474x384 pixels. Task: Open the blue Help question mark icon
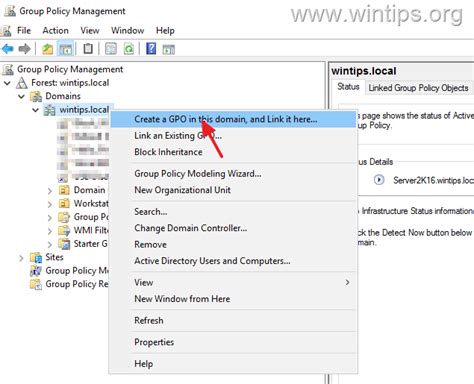coord(151,49)
